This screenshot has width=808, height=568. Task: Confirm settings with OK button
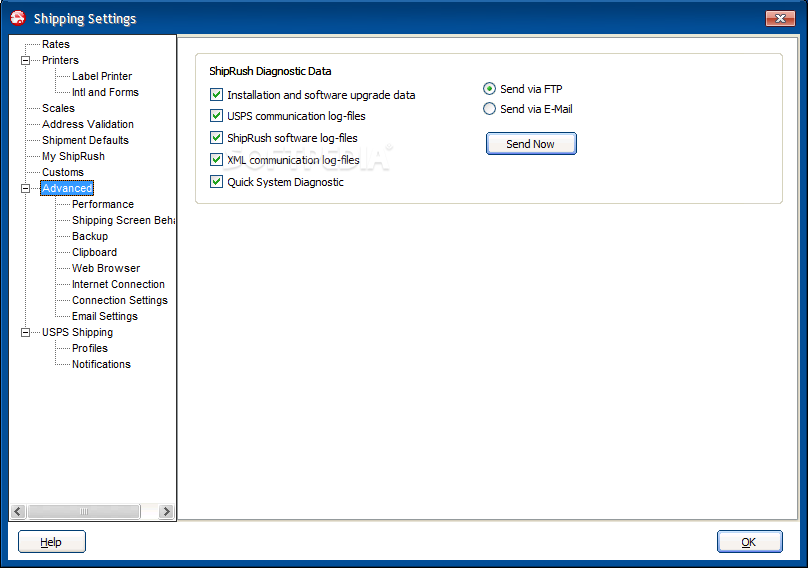[x=749, y=542]
